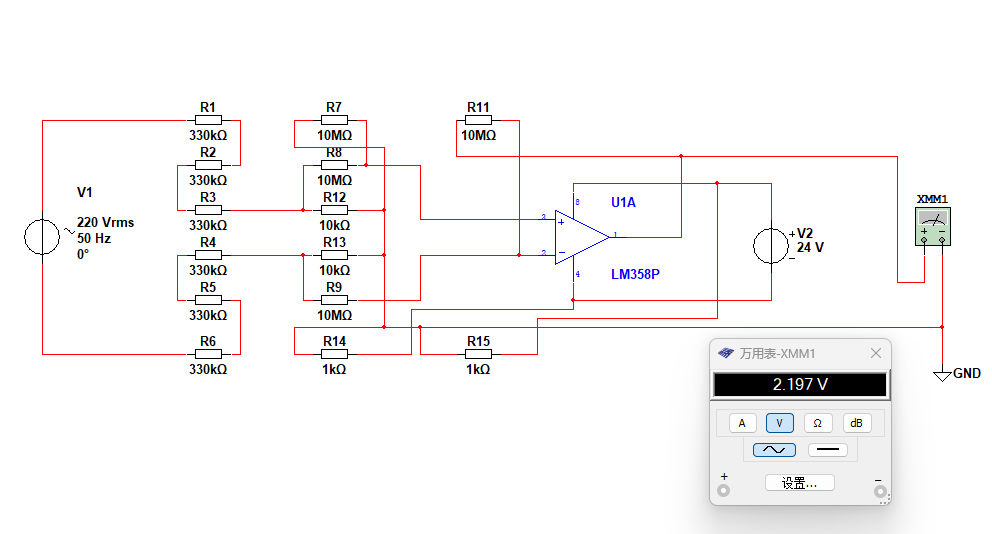
Task: Select resistor R2 symbol
Action: [x=208, y=165]
